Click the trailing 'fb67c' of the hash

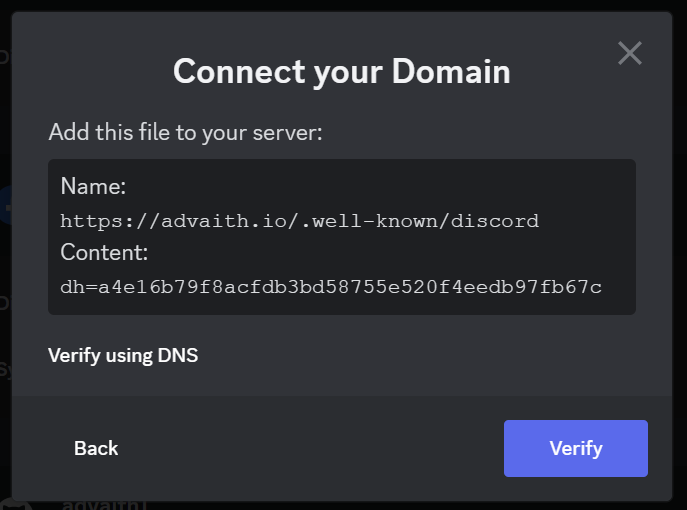(x=571, y=287)
